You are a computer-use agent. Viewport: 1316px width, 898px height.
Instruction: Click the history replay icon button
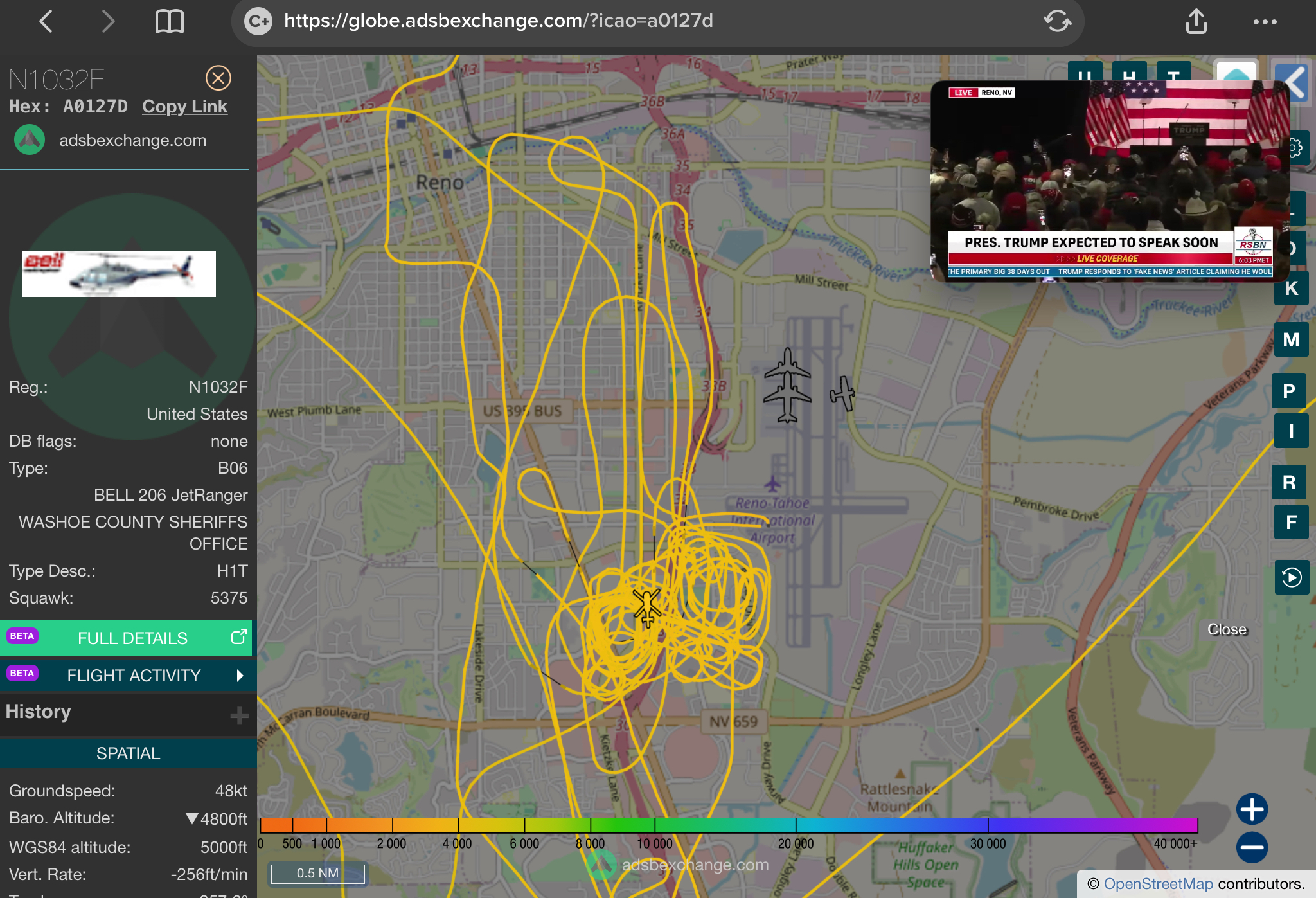[x=1292, y=577]
